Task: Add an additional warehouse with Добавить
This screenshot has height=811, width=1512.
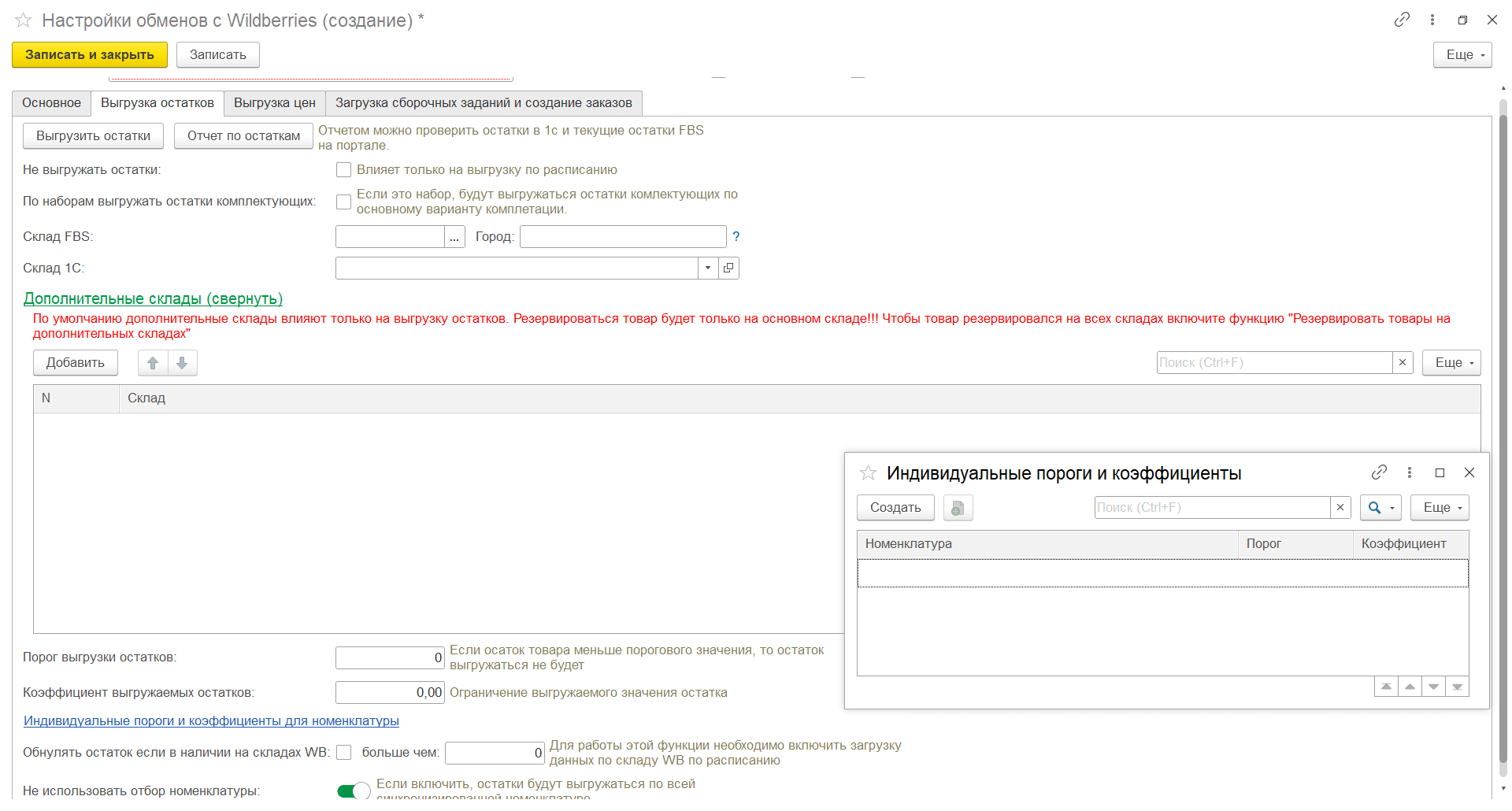Action: coord(76,362)
